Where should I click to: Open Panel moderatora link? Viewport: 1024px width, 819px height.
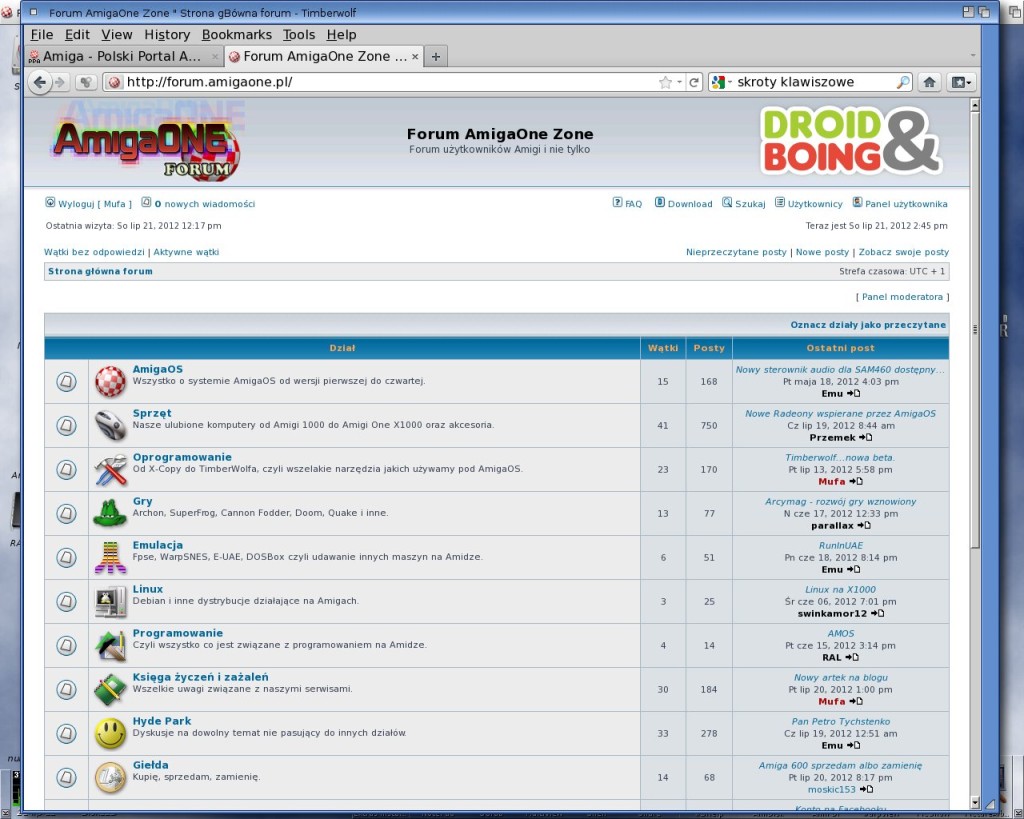pos(903,297)
